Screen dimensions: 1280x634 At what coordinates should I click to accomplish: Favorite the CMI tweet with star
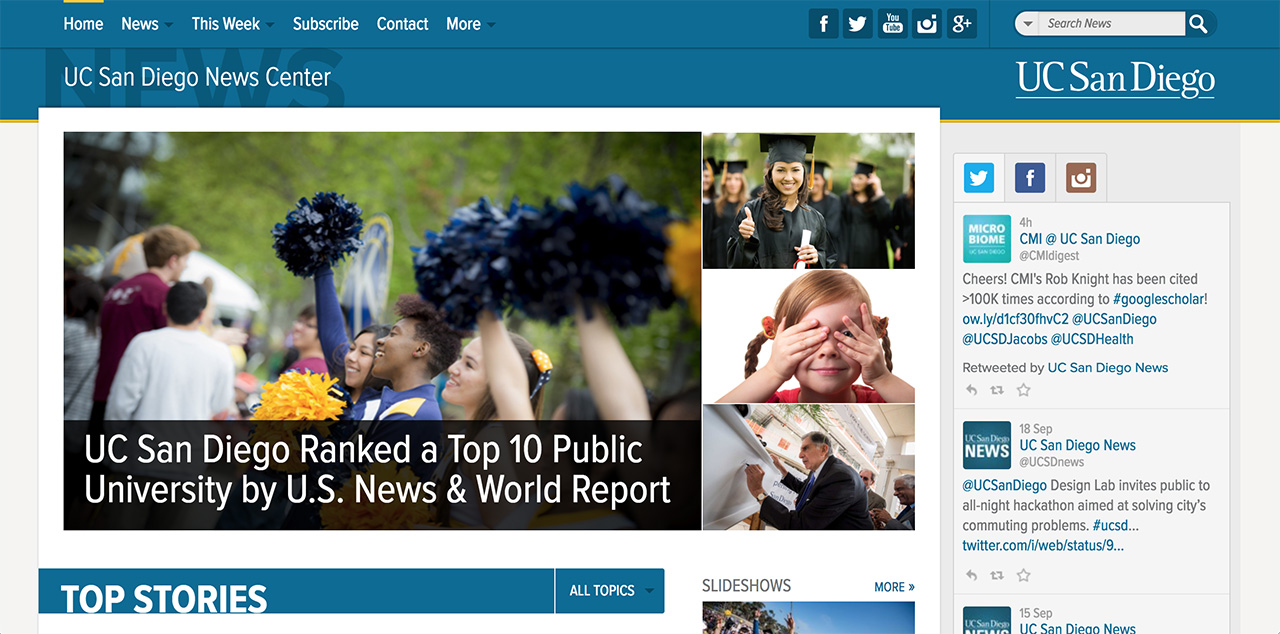click(x=1023, y=390)
